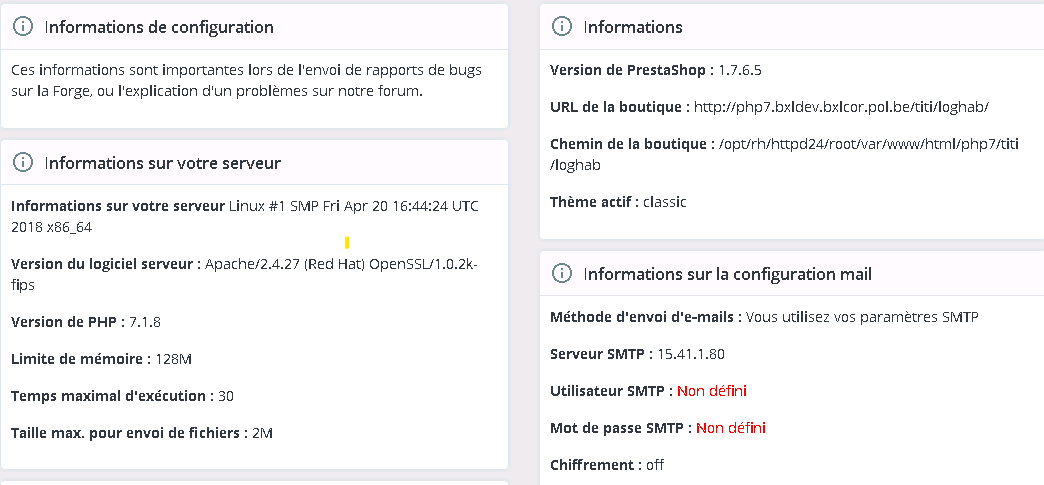Click the Informations sur votre serveur heading
Screen dimensions: 1044x485
(x=162, y=163)
